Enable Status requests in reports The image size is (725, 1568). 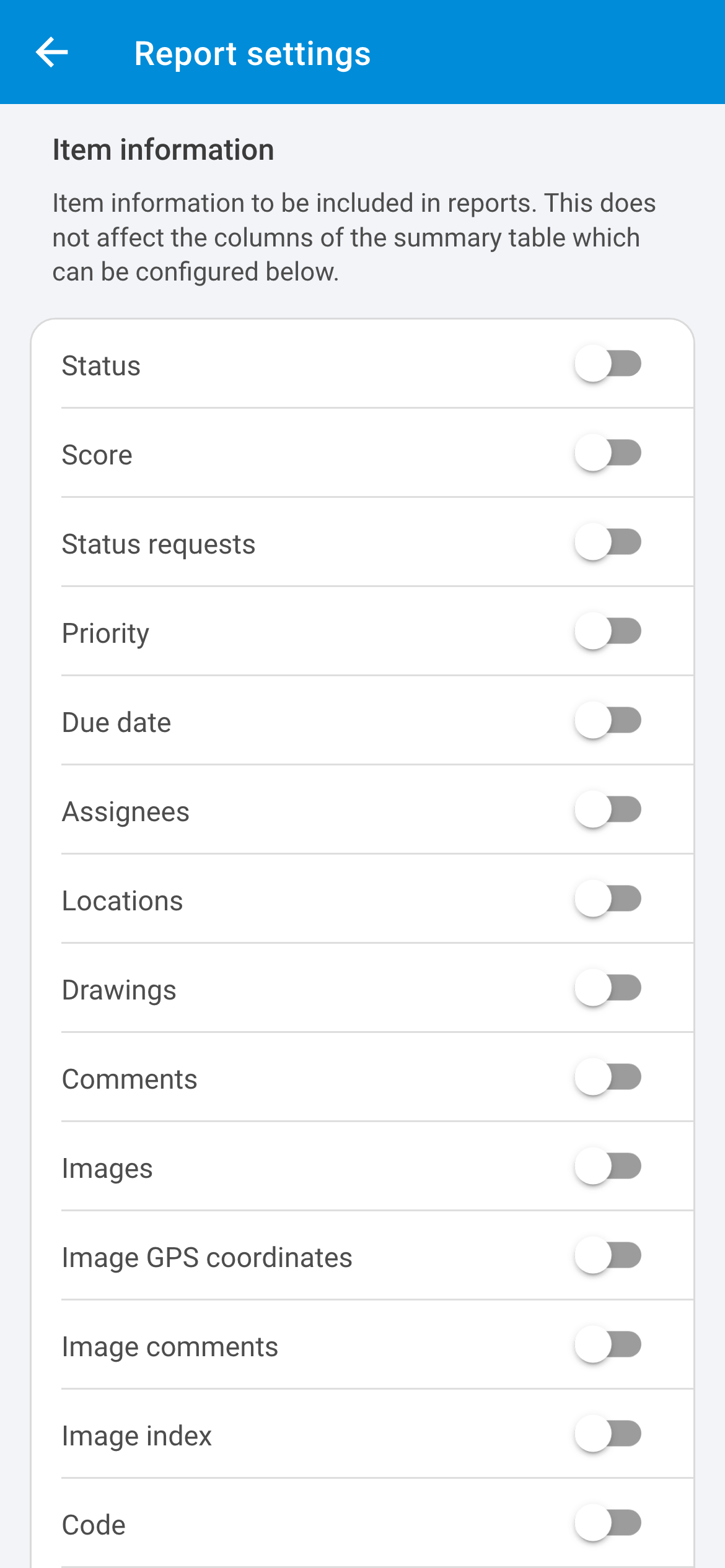coord(608,542)
